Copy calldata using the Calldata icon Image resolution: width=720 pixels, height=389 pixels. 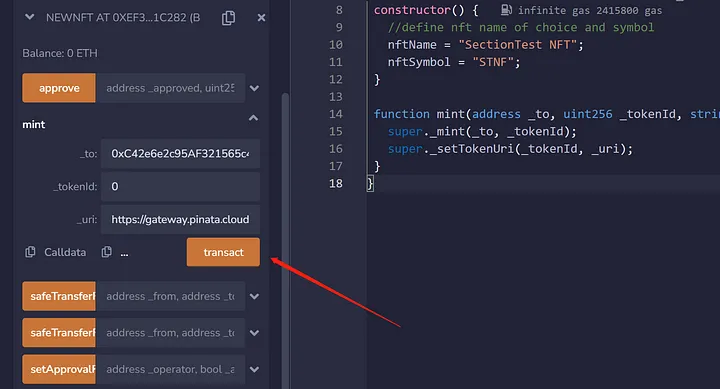[30, 252]
